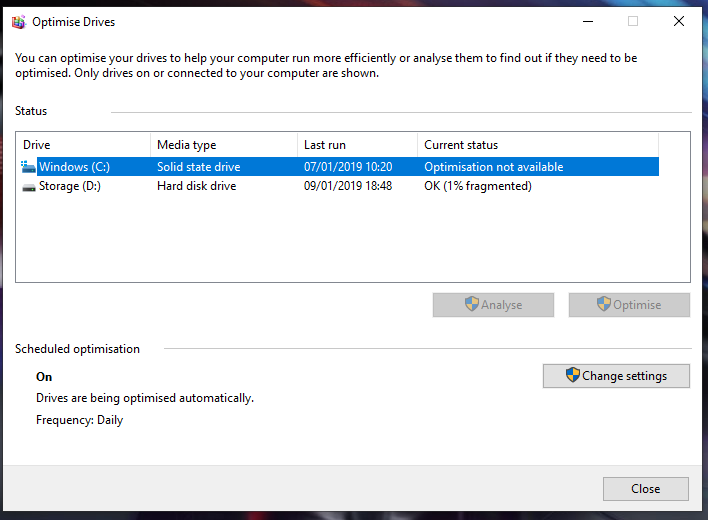708x520 pixels.
Task: Click 'Drives are being optimised automatically.' text
Action: pyautogui.click(x=145, y=398)
